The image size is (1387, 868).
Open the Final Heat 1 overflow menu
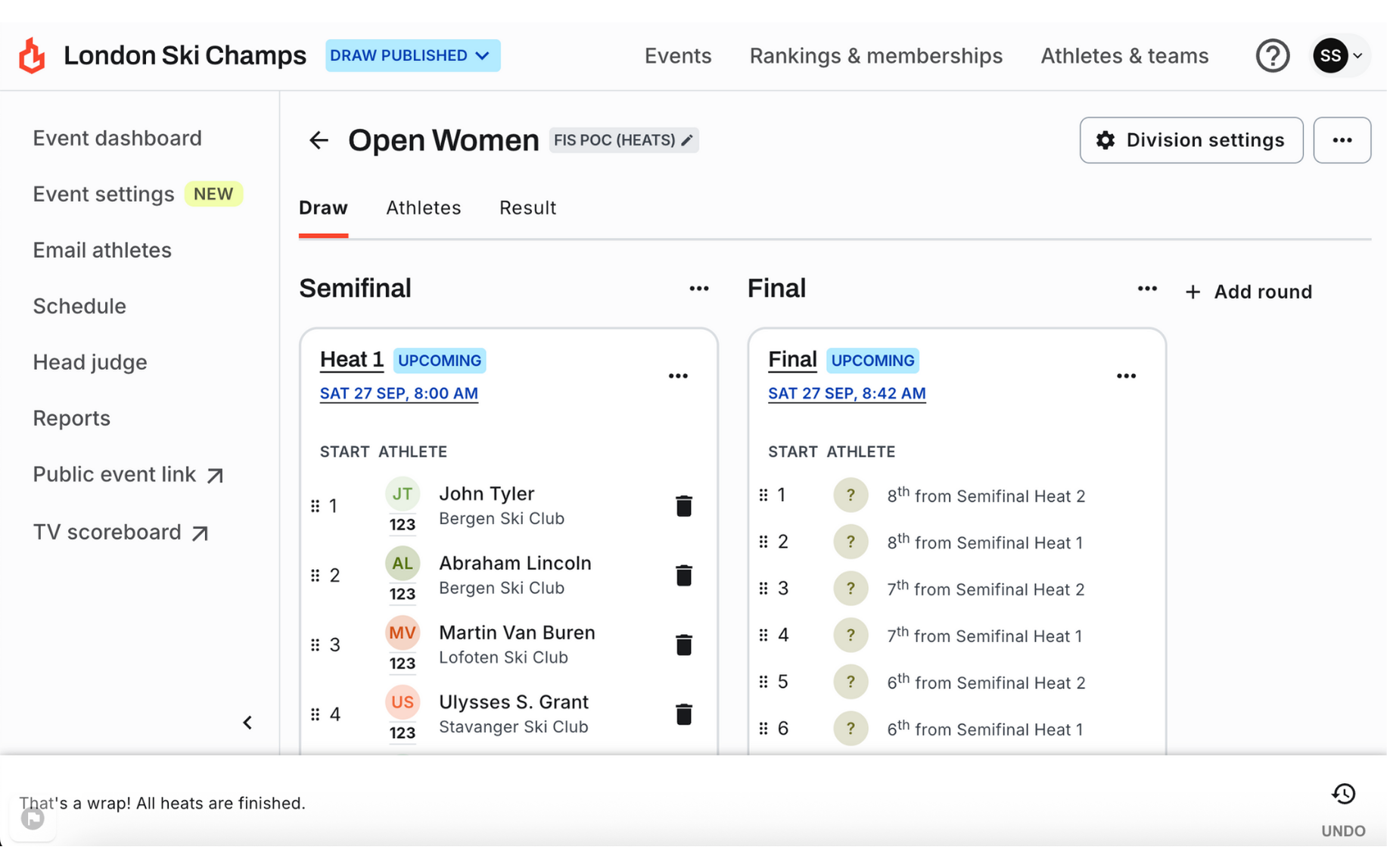(1126, 375)
